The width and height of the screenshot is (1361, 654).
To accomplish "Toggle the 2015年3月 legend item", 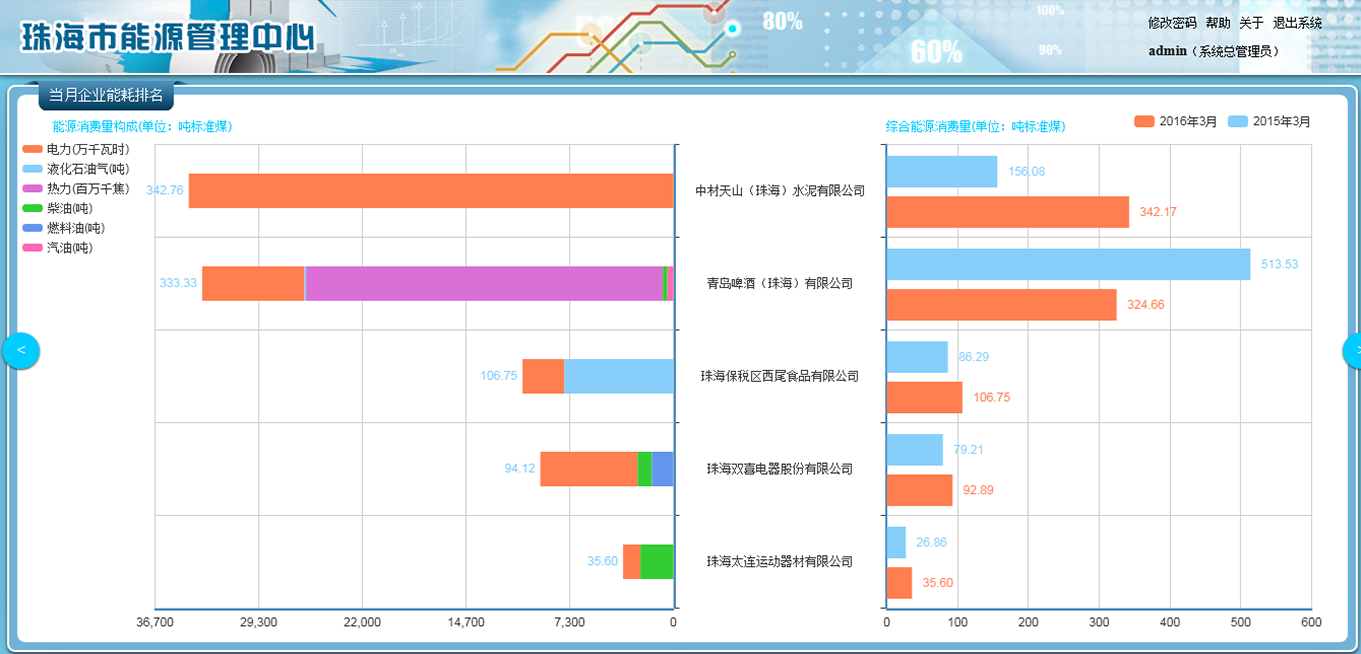I will tap(1268, 122).
